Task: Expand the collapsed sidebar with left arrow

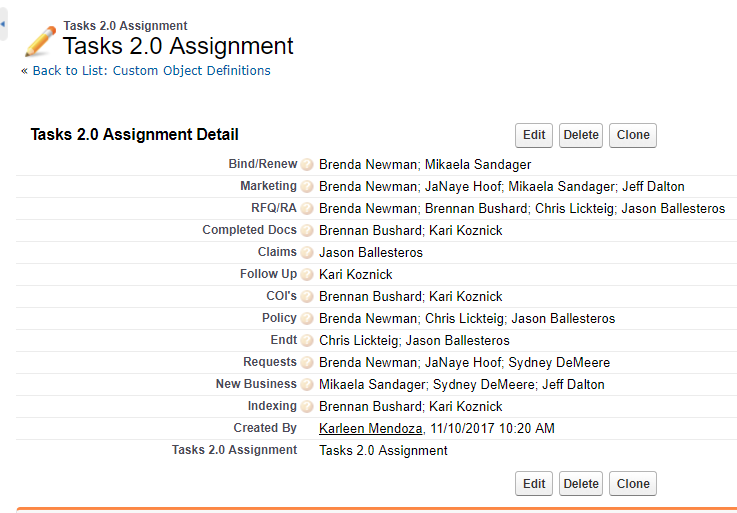Action: coord(3,23)
